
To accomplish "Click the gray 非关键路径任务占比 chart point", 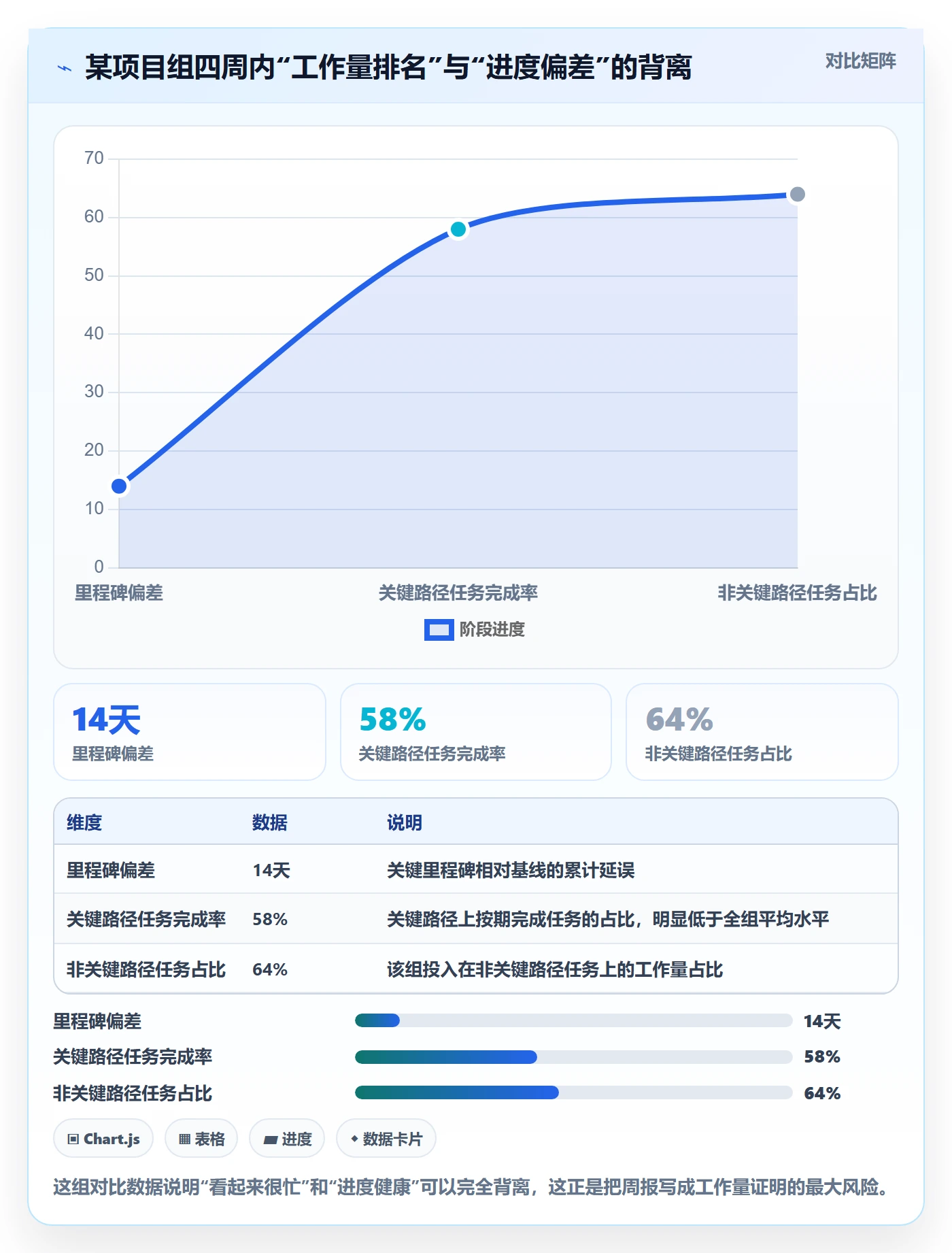I will [x=797, y=195].
